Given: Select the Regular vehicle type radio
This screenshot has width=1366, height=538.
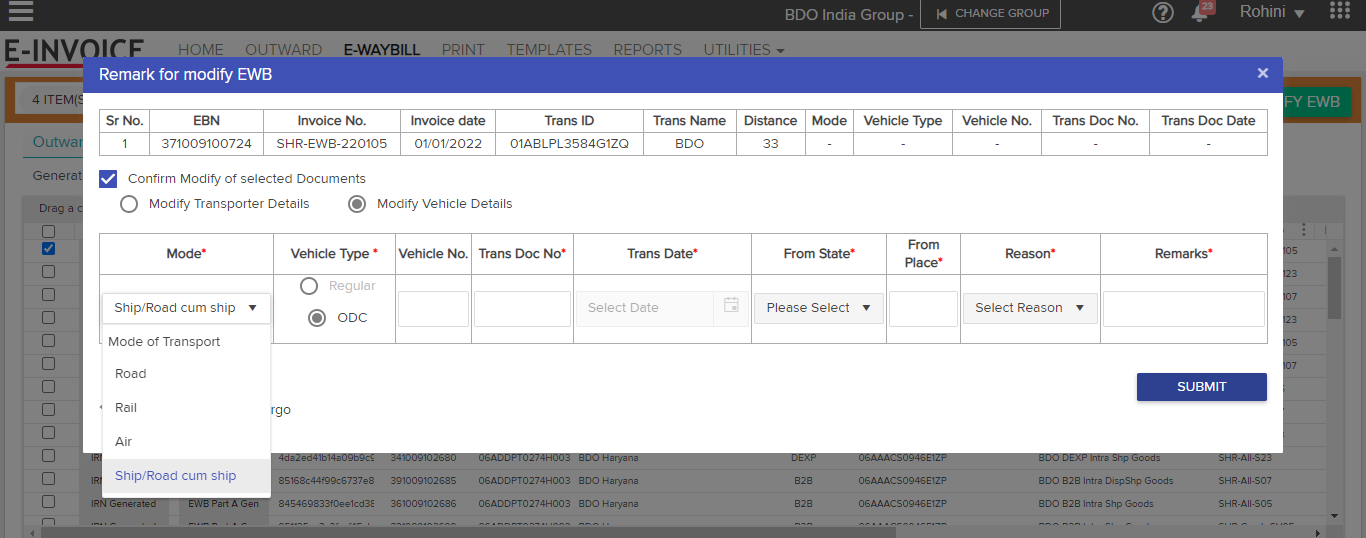Looking at the screenshot, I should 310,286.
